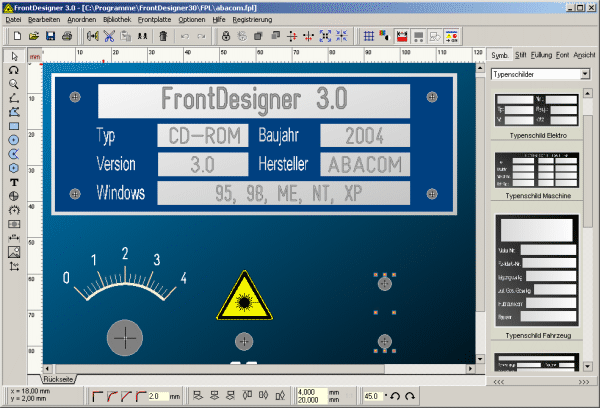This screenshot has width=600, height=408.
Task: Open the Optionen menu
Action: [192, 20]
